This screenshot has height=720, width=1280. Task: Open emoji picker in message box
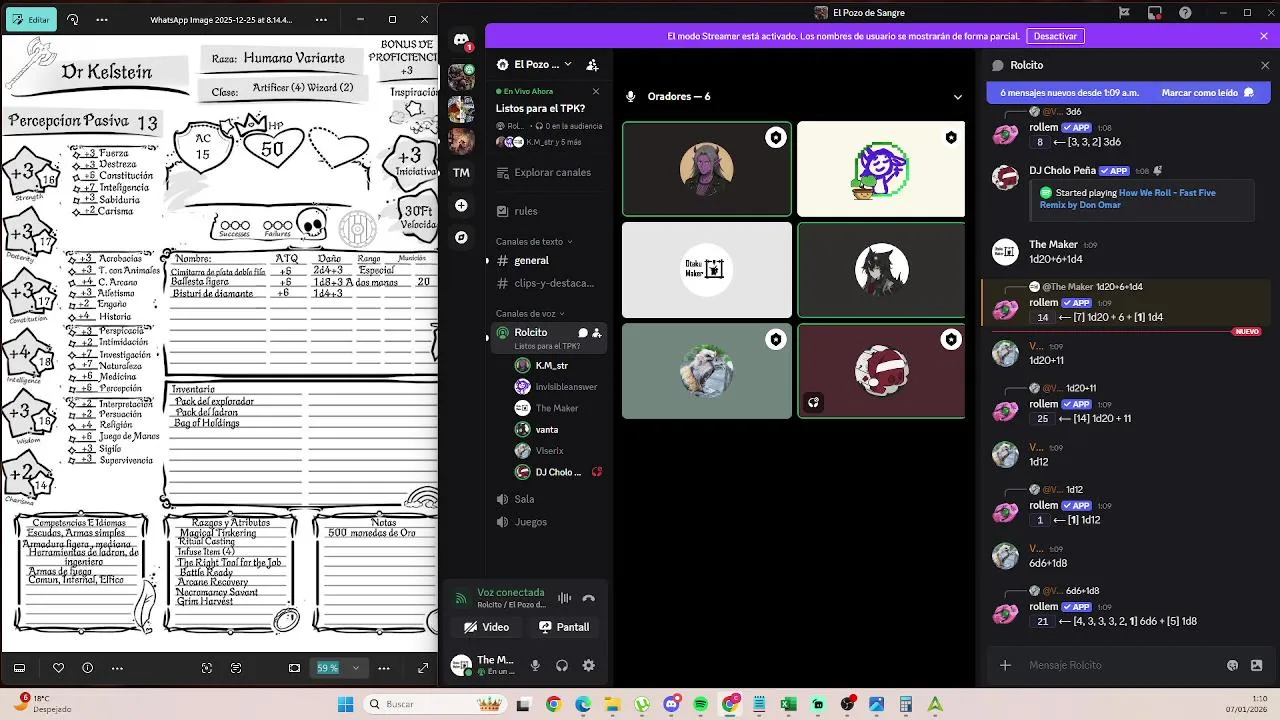(1232, 665)
